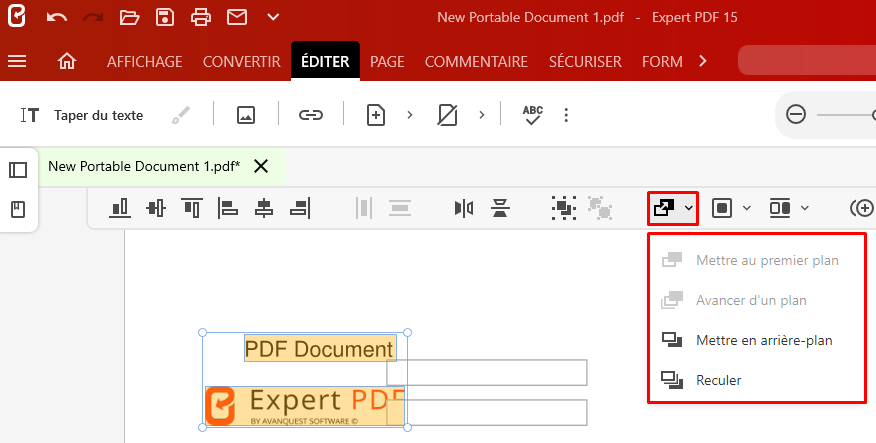876x443 pixels.
Task: Align selected objects to the bottom
Action: pyautogui.click(x=120, y=208)
